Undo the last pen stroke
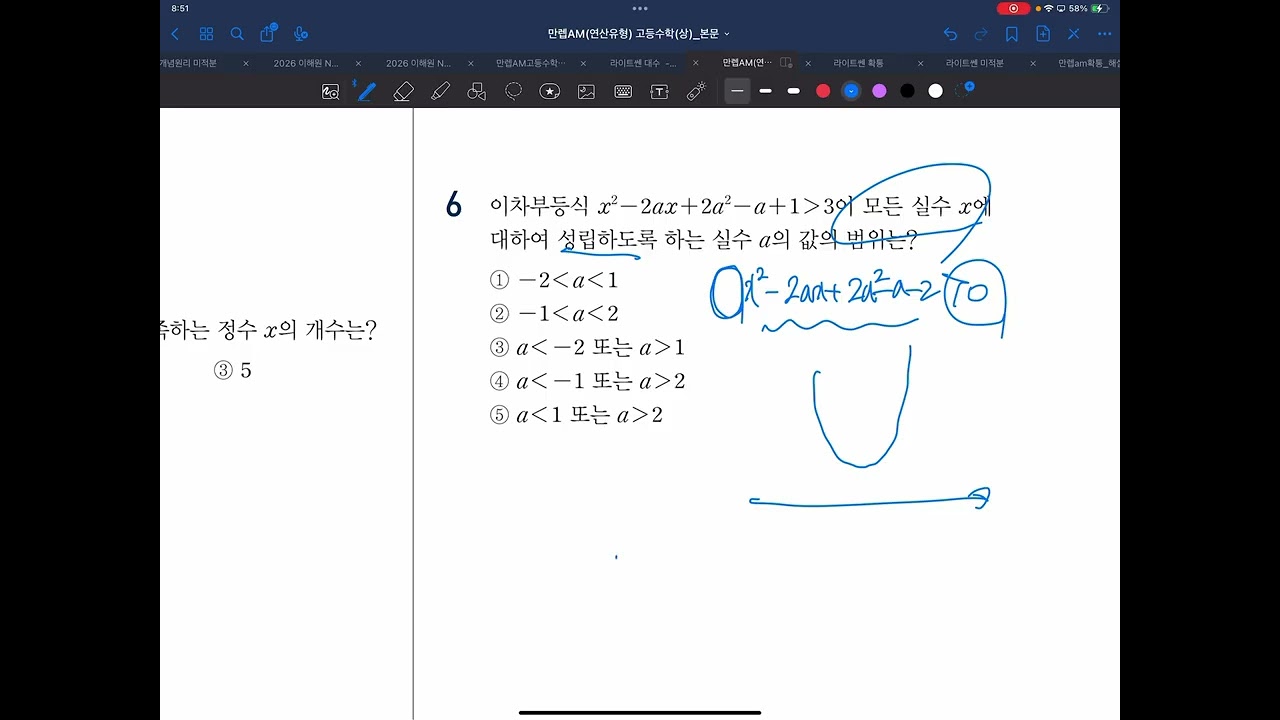The width and height of the screenshot is (1280, 720). [950, 34]
